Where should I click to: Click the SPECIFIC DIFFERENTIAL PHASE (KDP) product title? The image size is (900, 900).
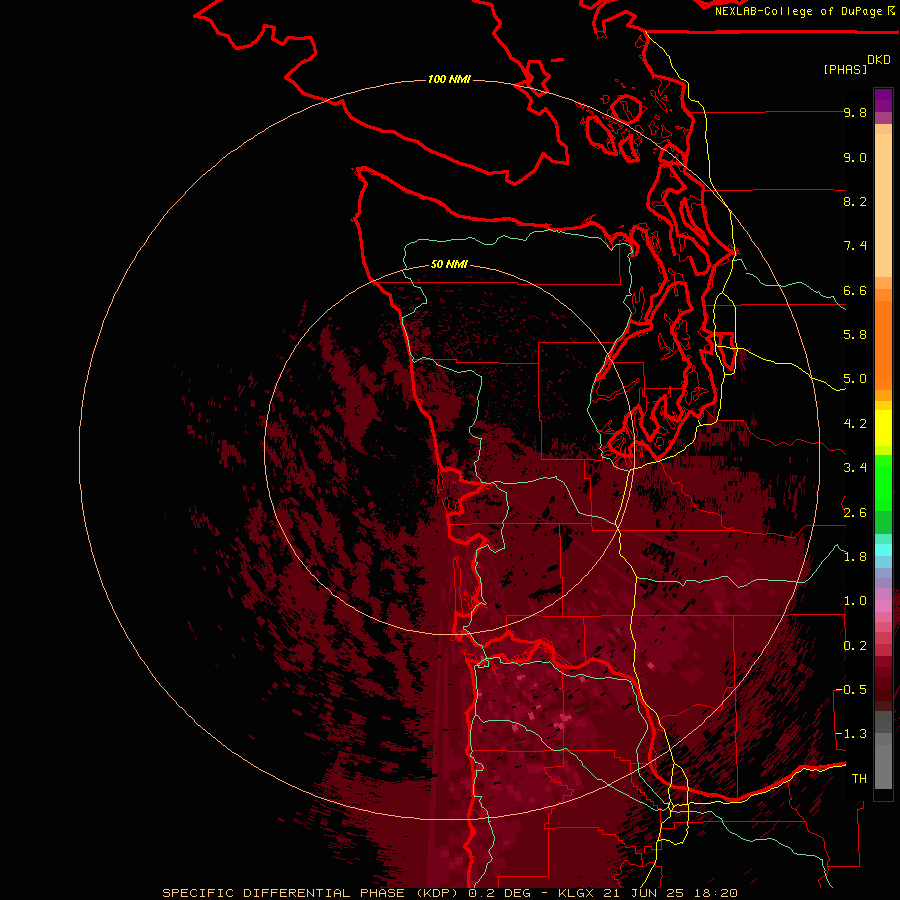(310, 893)
